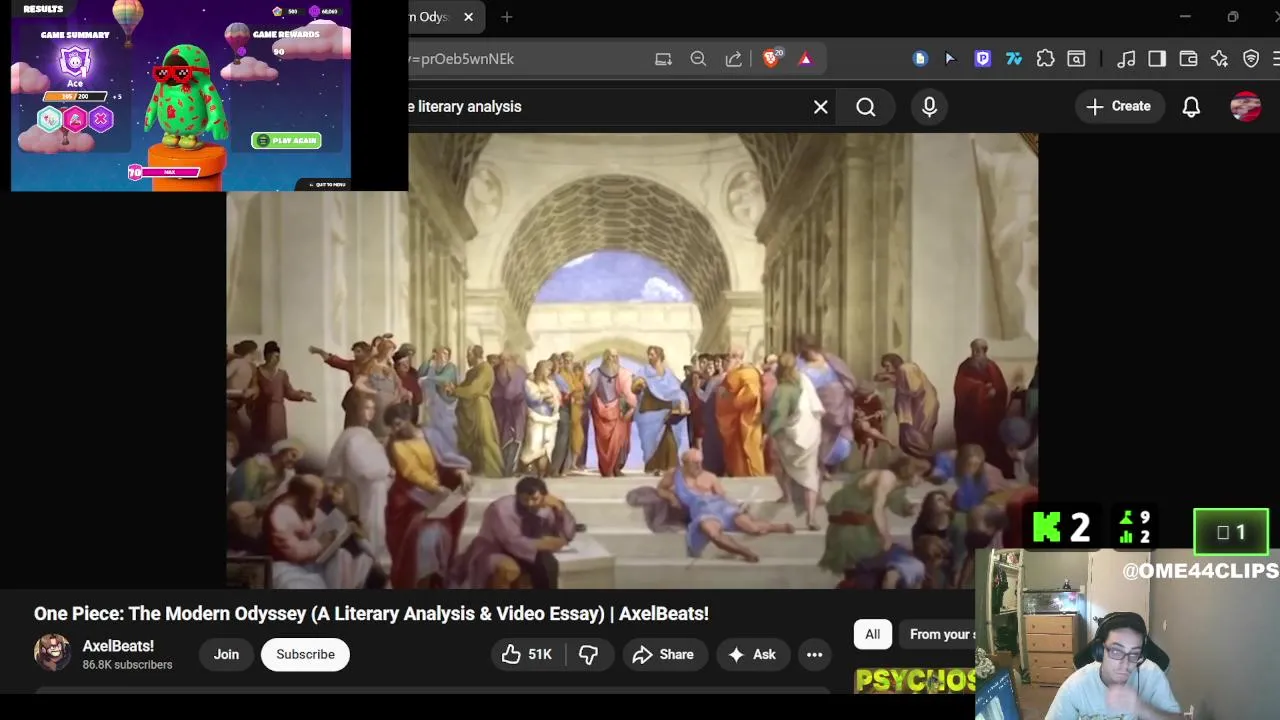Screen dimensions: 1280x720
Task: Click the tab search icon in toolbar
Action: [x=1076, y=59]
